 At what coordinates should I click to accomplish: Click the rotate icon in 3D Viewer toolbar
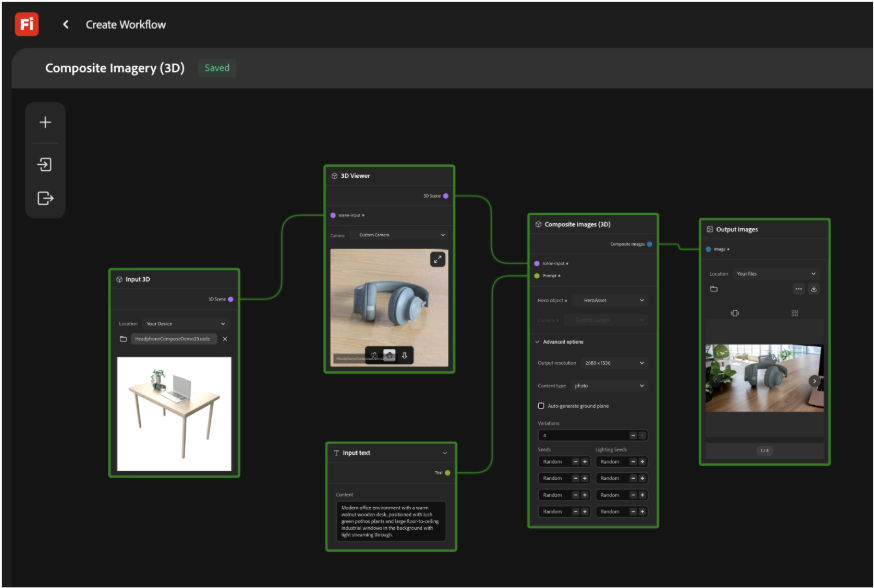tap(374, 355)
